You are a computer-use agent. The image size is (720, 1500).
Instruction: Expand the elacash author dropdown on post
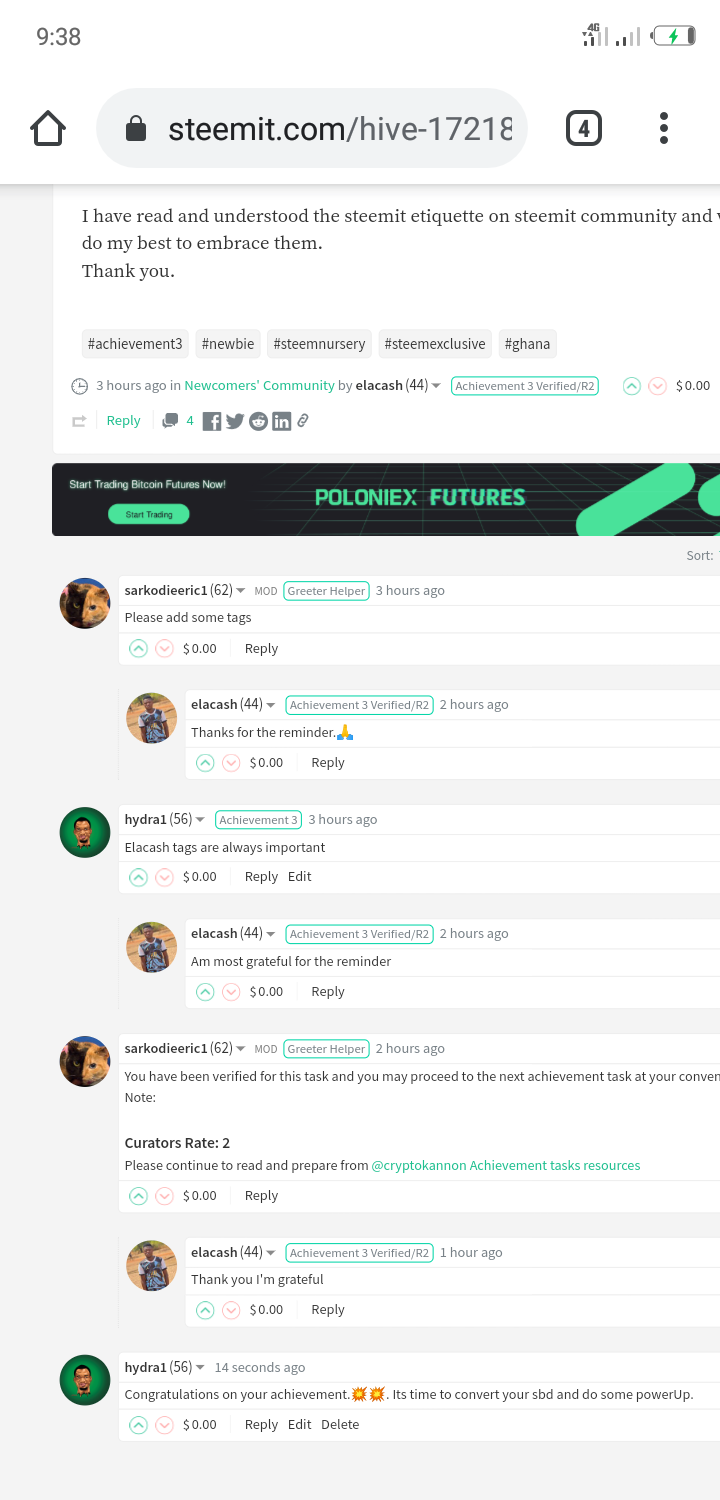[x=436, y=386]
